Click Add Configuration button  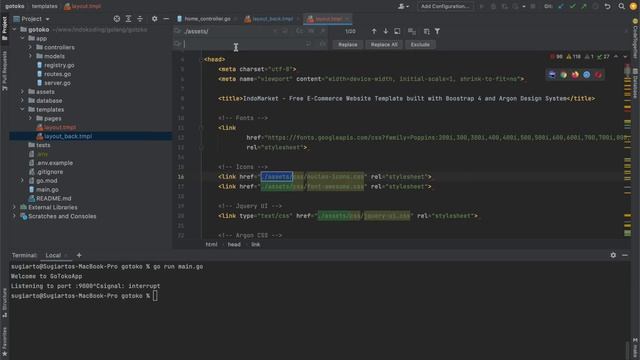[x=445, y=7]
